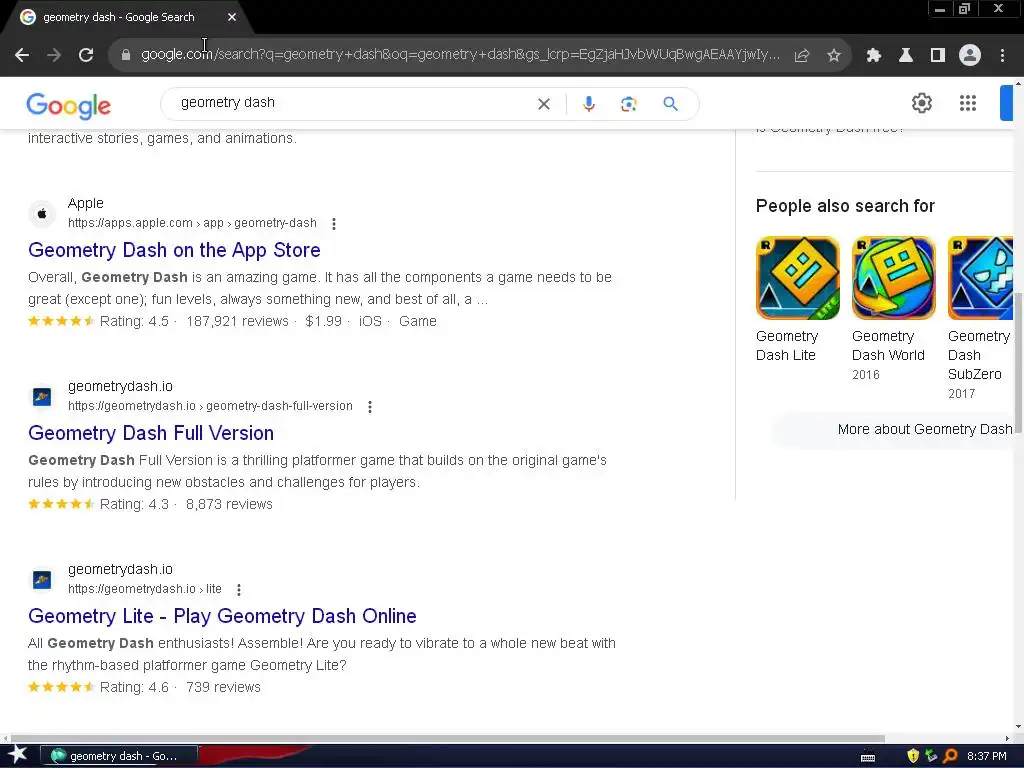This screenshot has height=768, width=1024.
Task: Open Geometry Dash on the App Store link
Action: (x=174, y=250)
